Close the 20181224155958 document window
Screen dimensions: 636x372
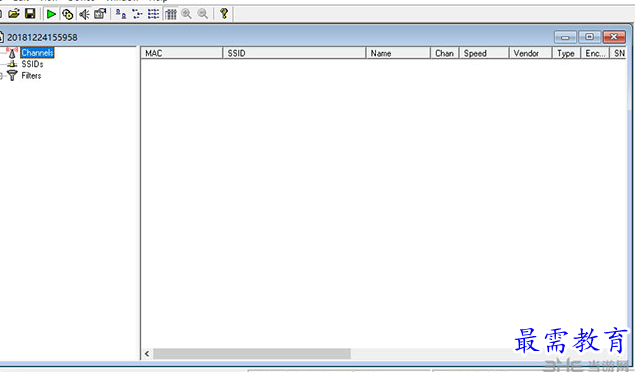[x=614, y=37]
